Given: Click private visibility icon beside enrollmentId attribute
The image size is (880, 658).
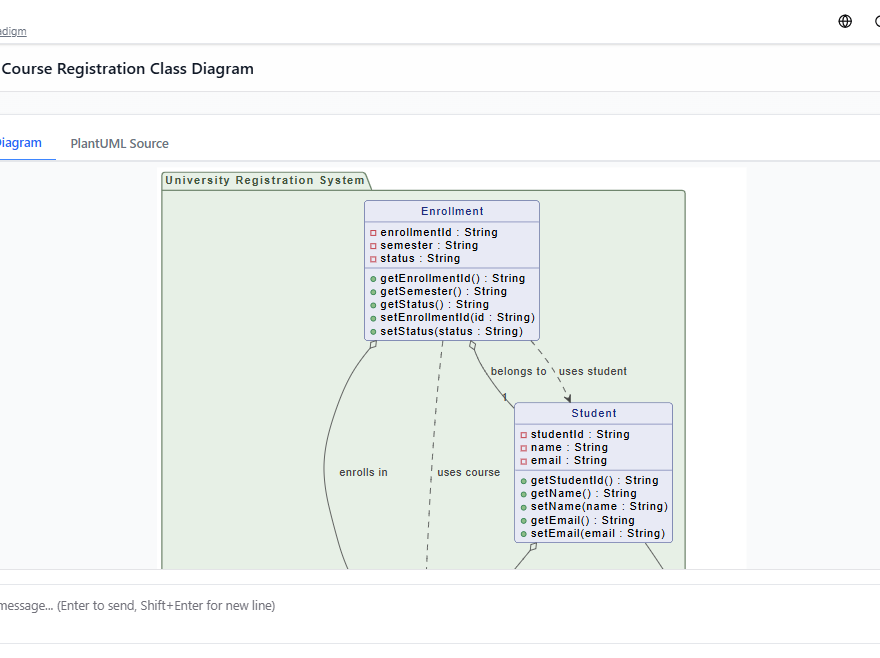Looking at the screenshot, I should point(374,232).
